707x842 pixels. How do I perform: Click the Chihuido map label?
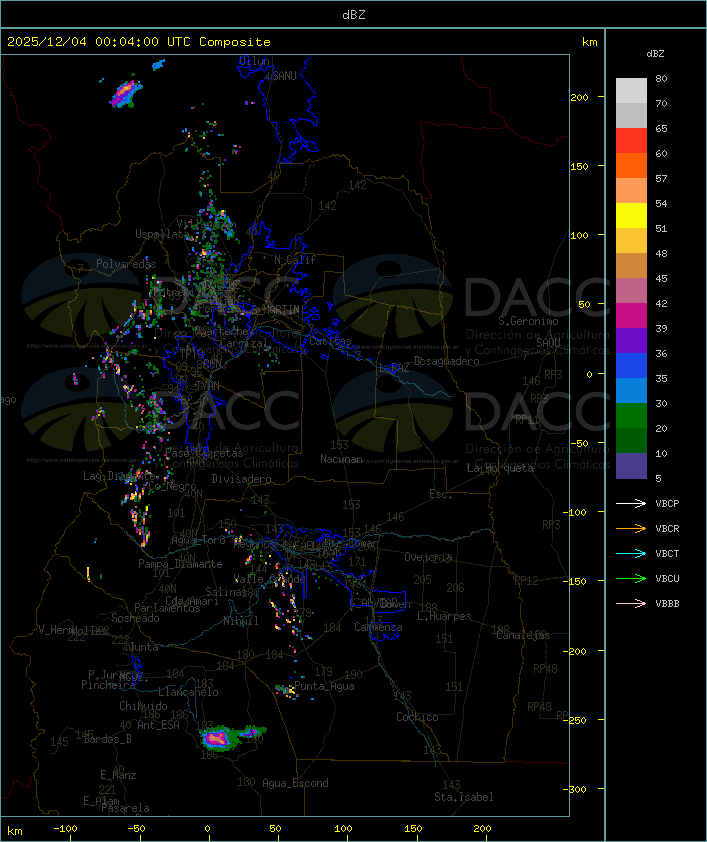pyautogui.click(x=143, y=706)
